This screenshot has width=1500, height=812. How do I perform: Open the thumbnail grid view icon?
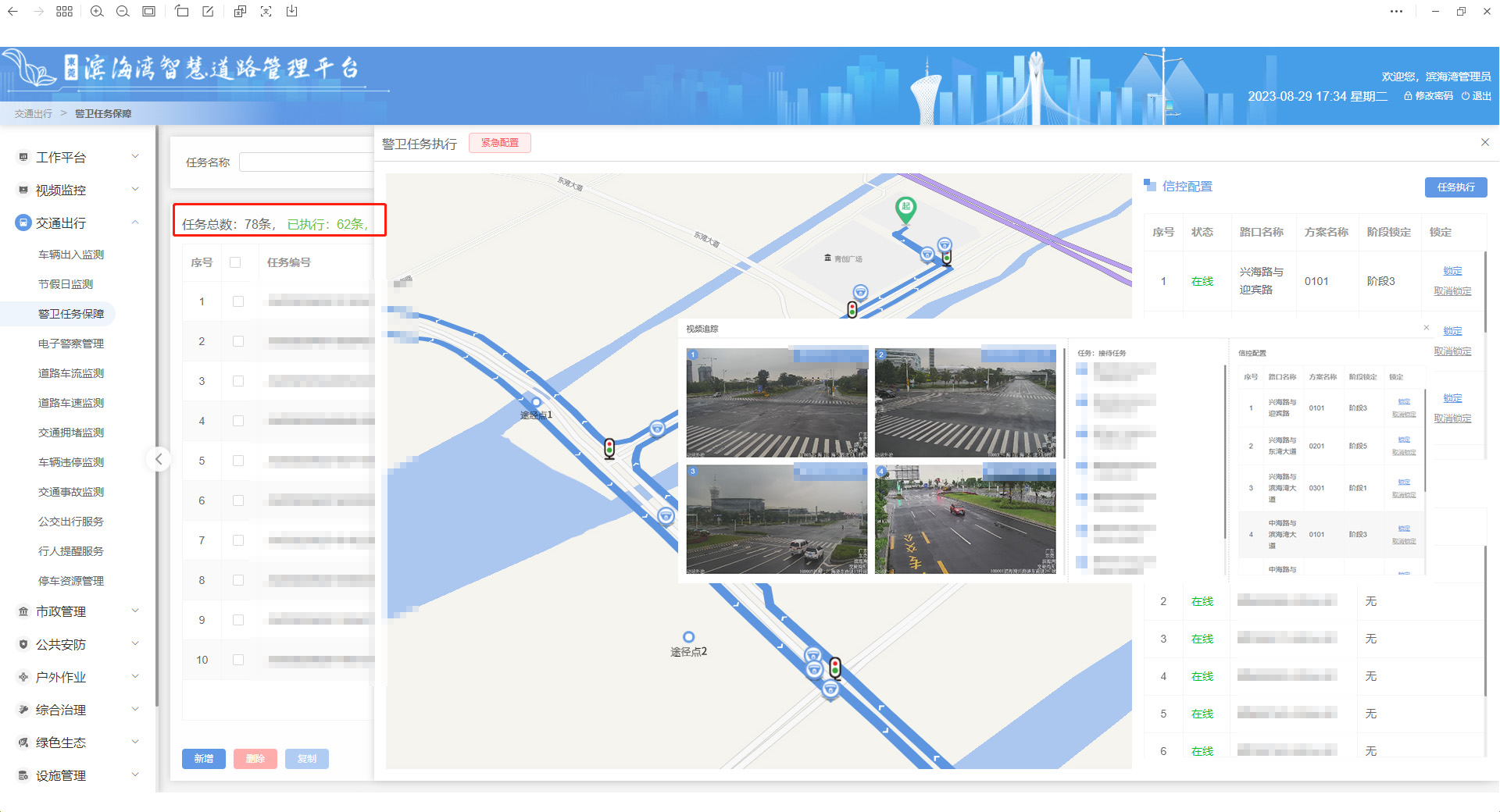pos(65,12)
